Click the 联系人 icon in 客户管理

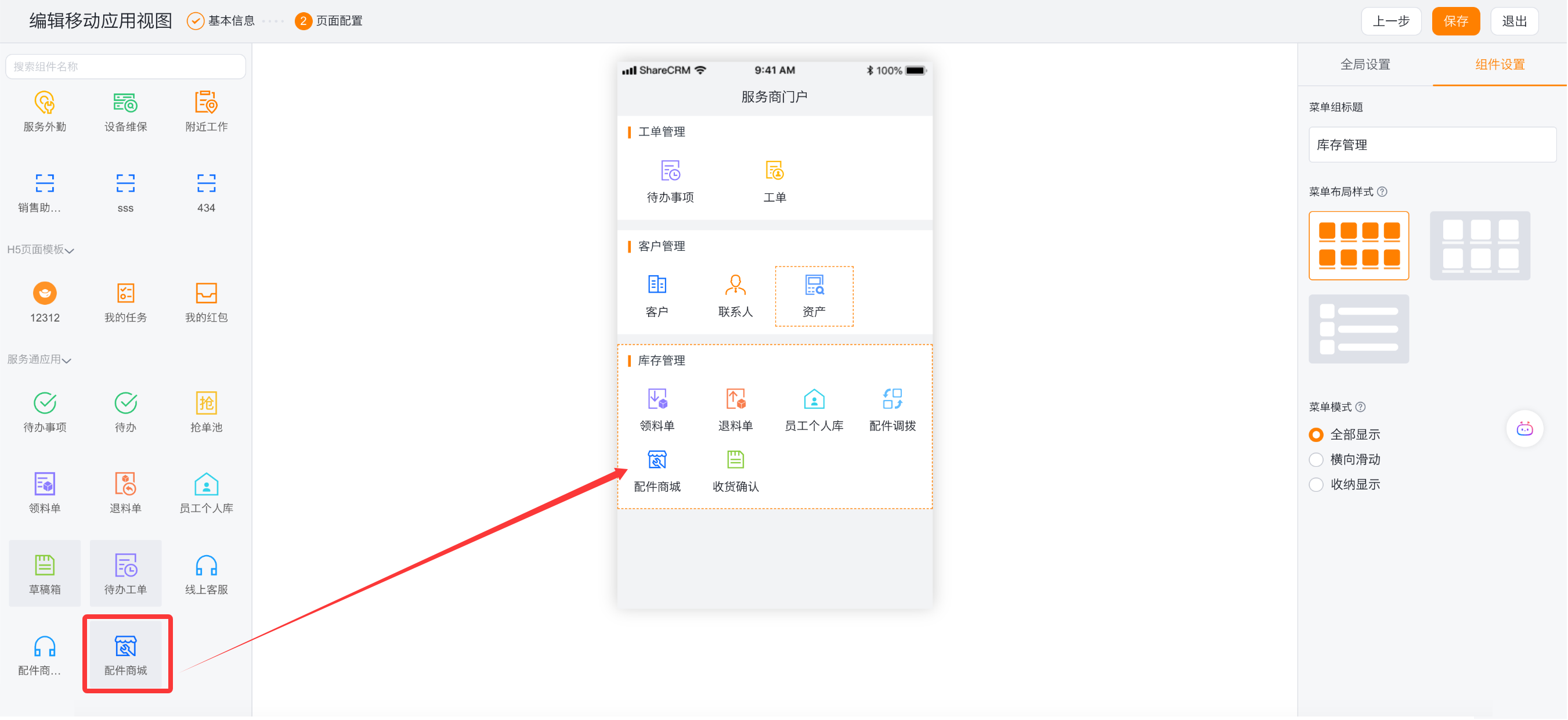tap(735, 285)
